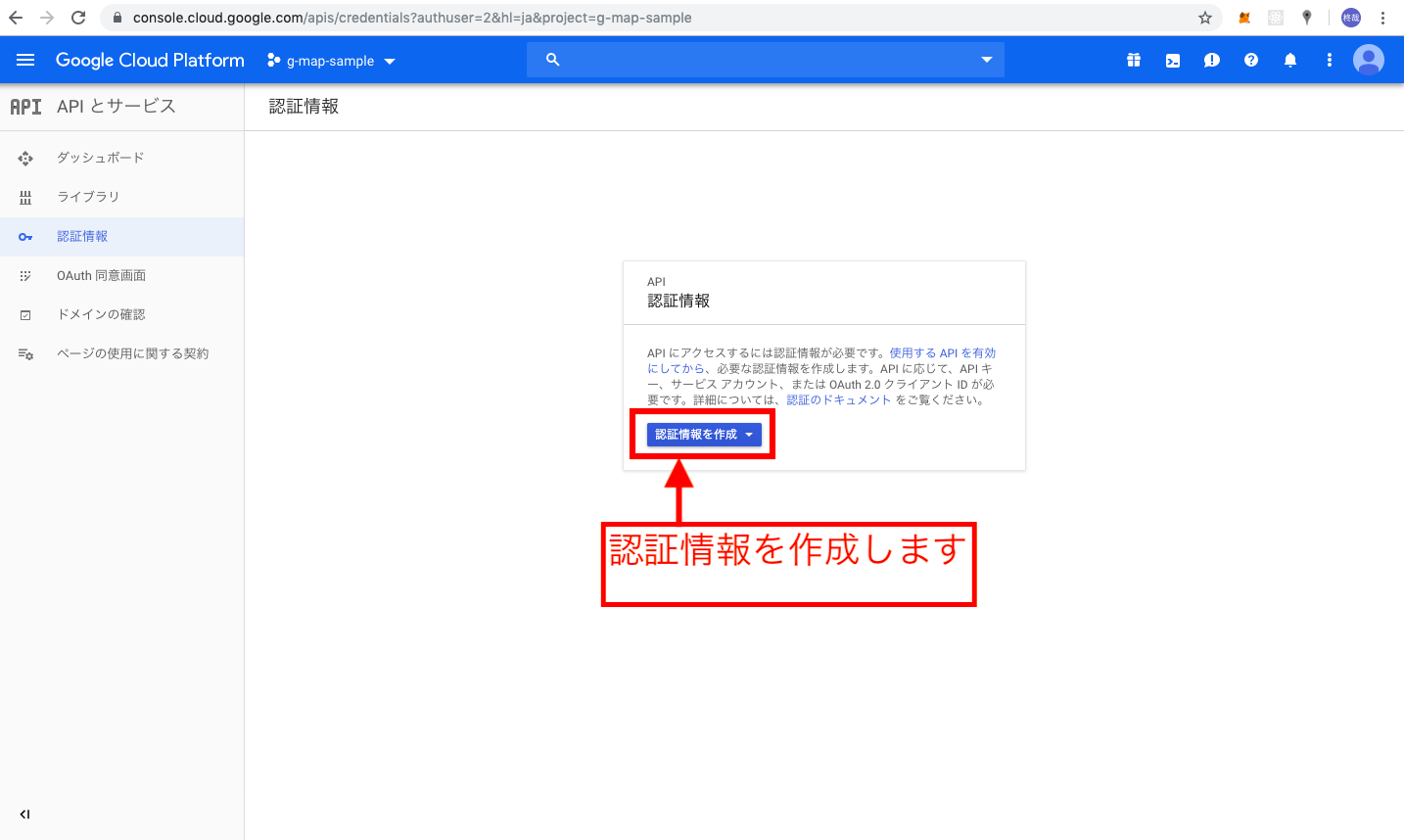Open the ダッシュボード sidebar icon
Screen dimensions: 1404x840
pyautogui.click(x=25, y=158)
